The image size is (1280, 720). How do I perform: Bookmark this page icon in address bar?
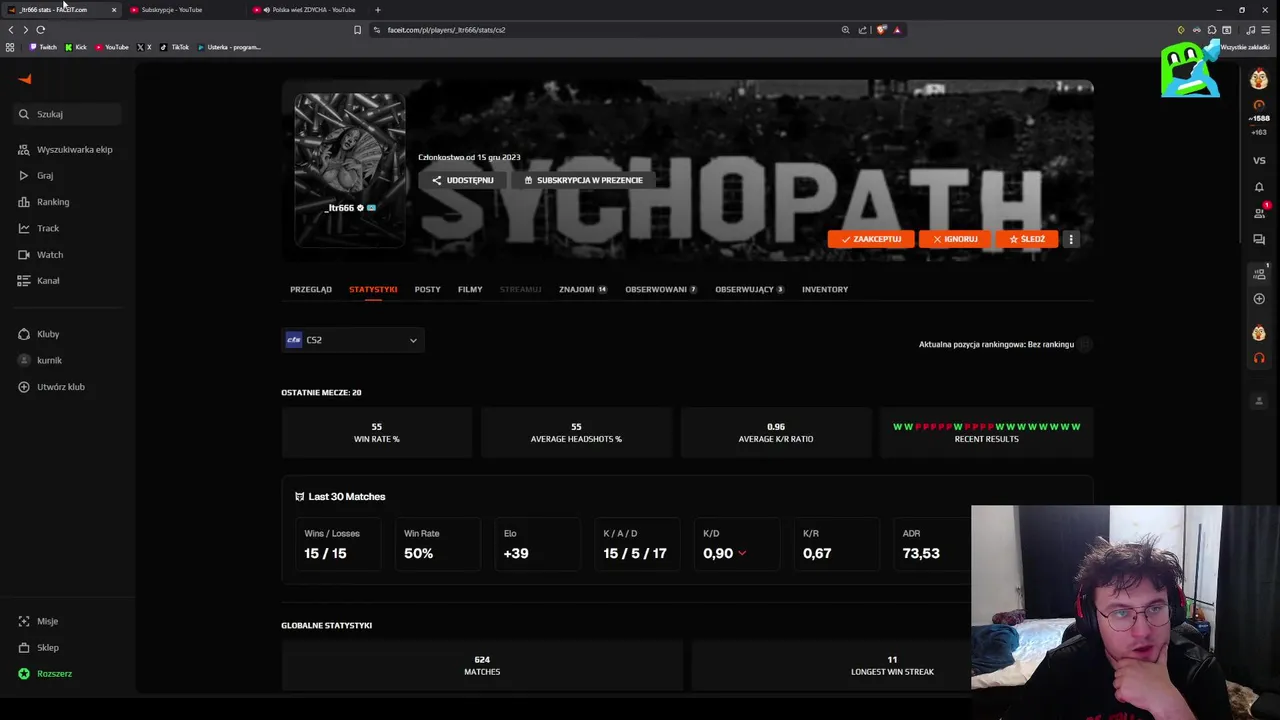tap(357, 30)
